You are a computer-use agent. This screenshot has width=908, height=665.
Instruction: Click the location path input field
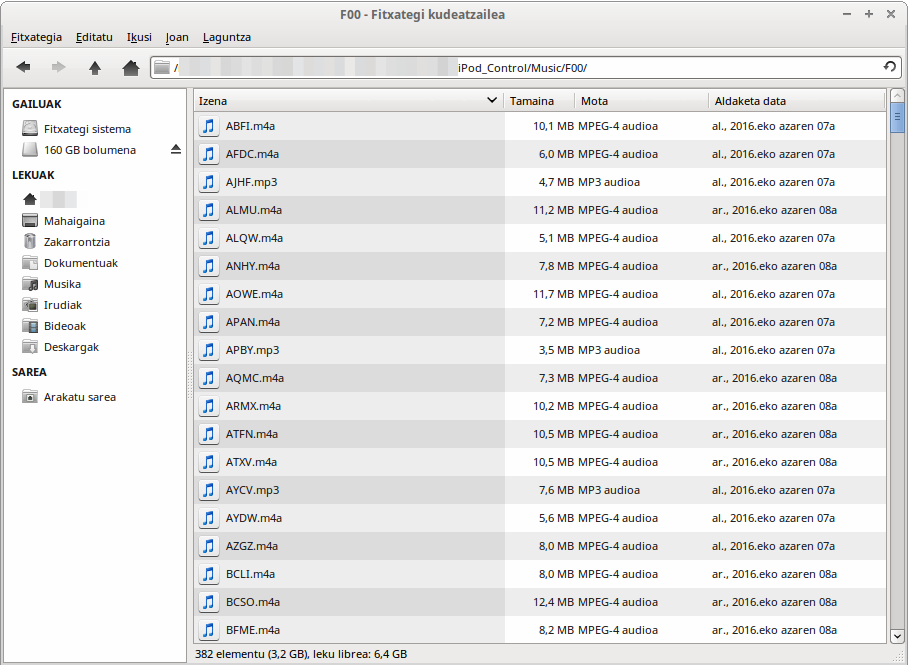520,67
